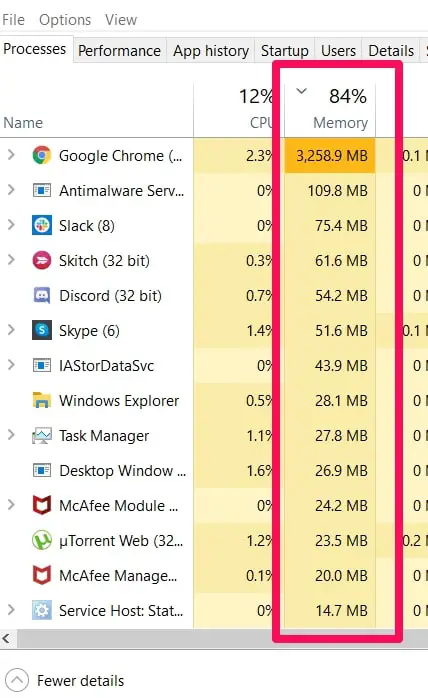Collapse view with Fewer details button

coord(65,680)
